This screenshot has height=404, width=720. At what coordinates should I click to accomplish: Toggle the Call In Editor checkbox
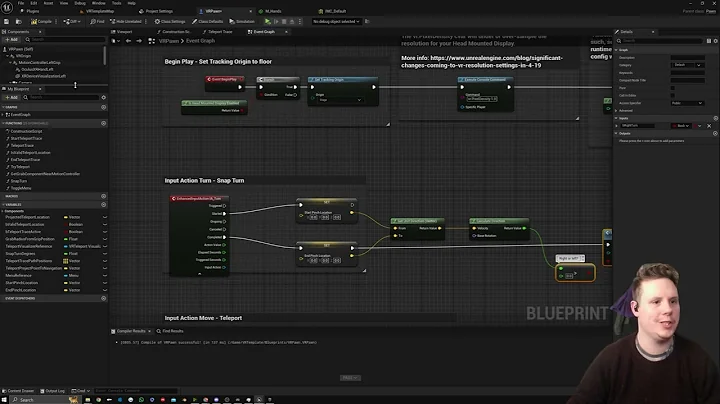[673, 95]
